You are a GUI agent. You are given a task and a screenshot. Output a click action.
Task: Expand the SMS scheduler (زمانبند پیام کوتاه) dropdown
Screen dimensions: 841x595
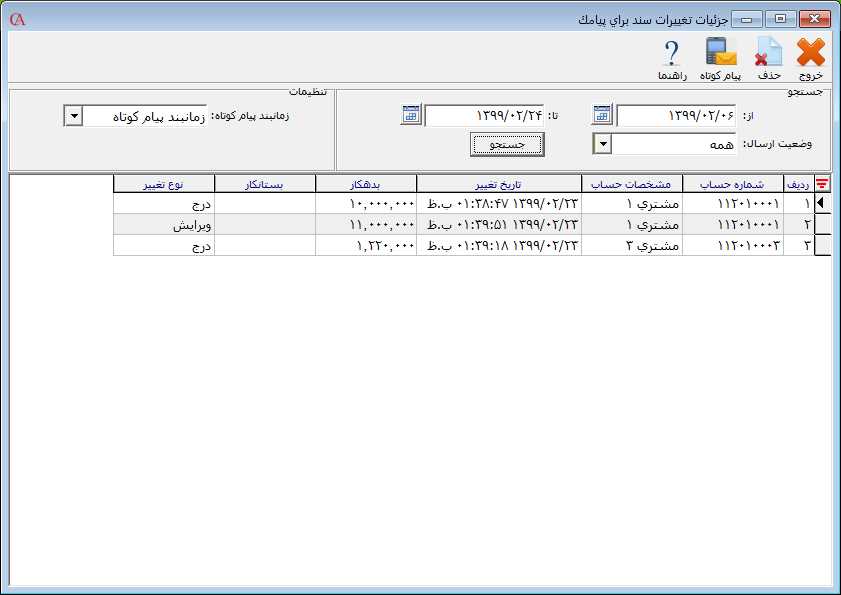(x=73, y=116)
